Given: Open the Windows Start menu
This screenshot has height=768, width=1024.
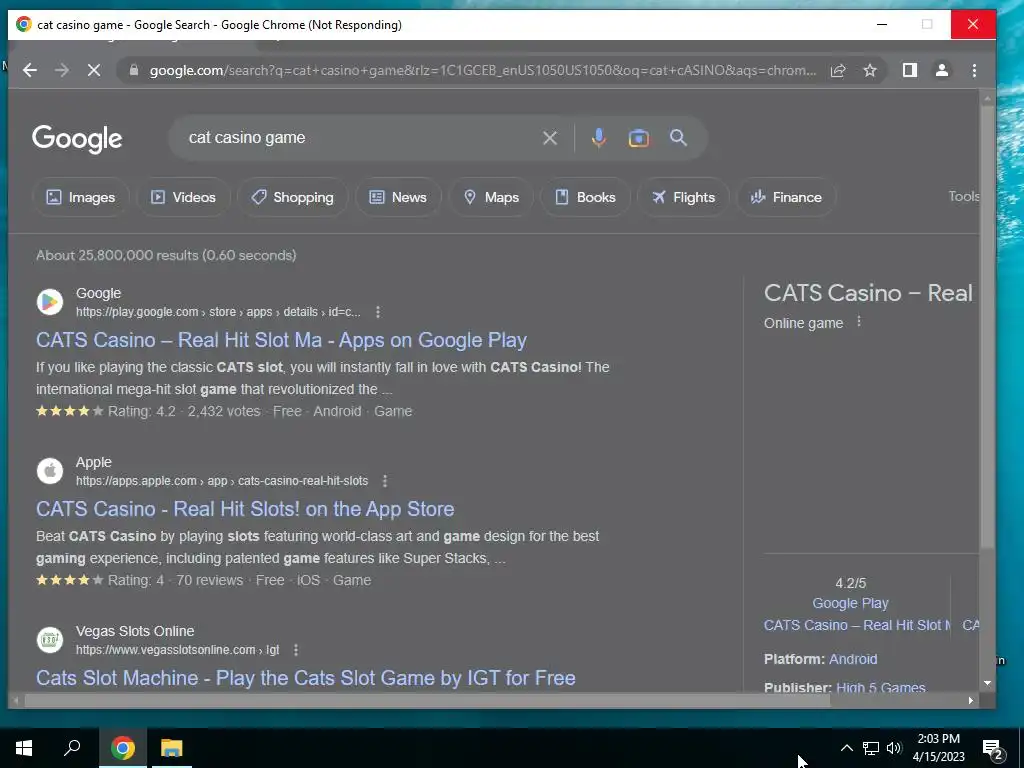Looking at the screenshot, I should click(x=24, y=748).
